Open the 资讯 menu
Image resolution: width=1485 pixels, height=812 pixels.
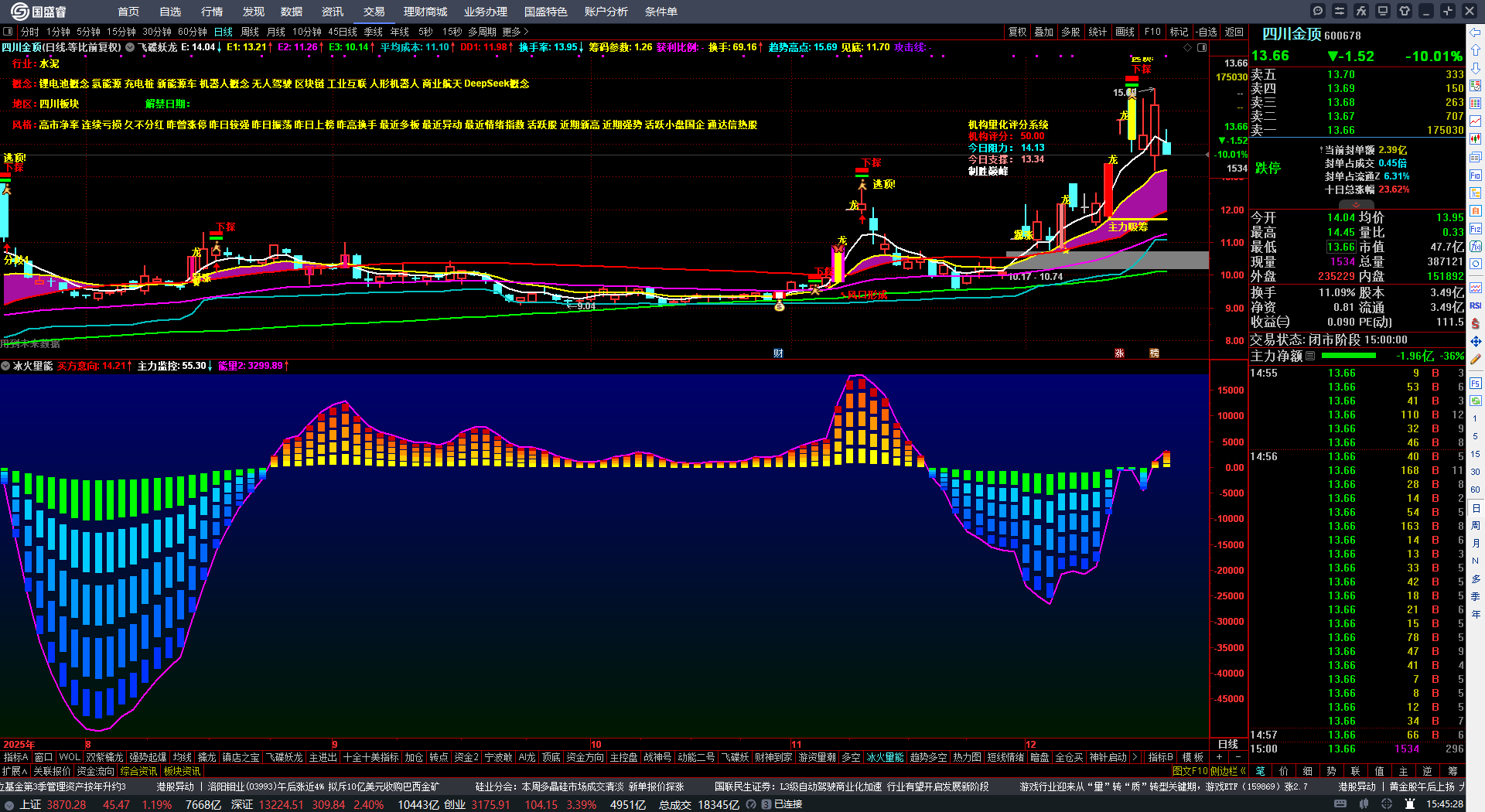coord(333,12)
